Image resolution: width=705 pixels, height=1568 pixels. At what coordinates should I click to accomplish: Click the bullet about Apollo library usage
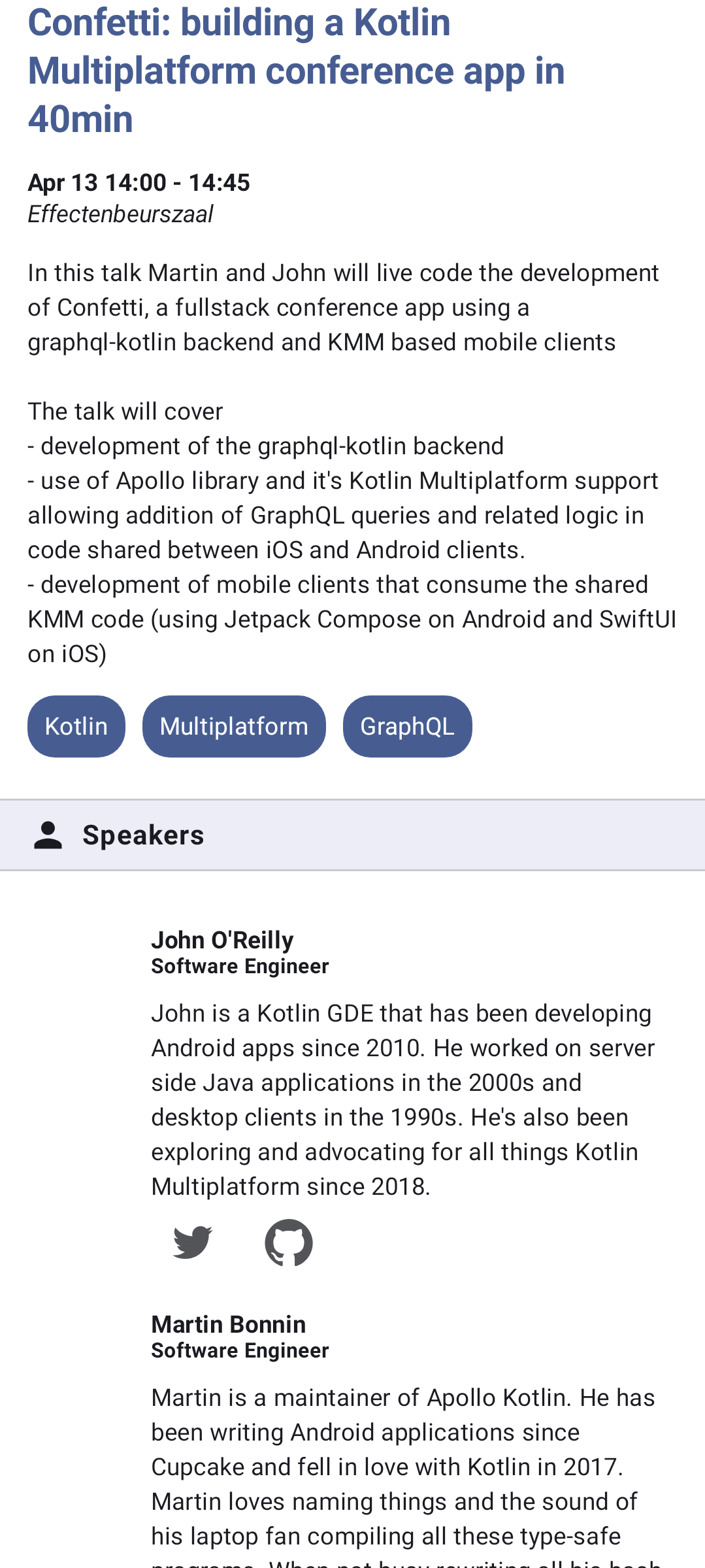tap(343, 515)
